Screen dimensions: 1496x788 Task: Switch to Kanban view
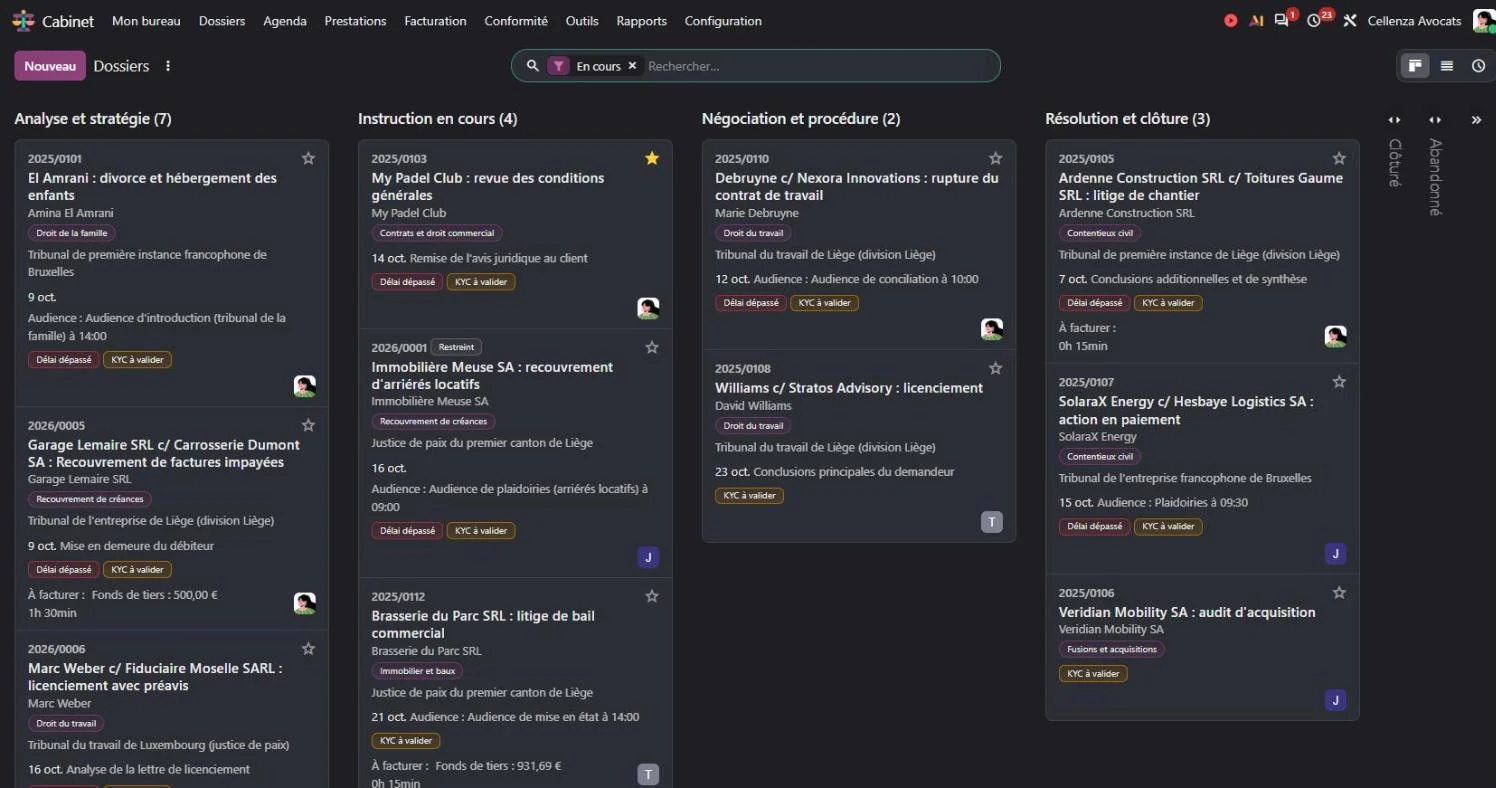[x=1415, y=66]
